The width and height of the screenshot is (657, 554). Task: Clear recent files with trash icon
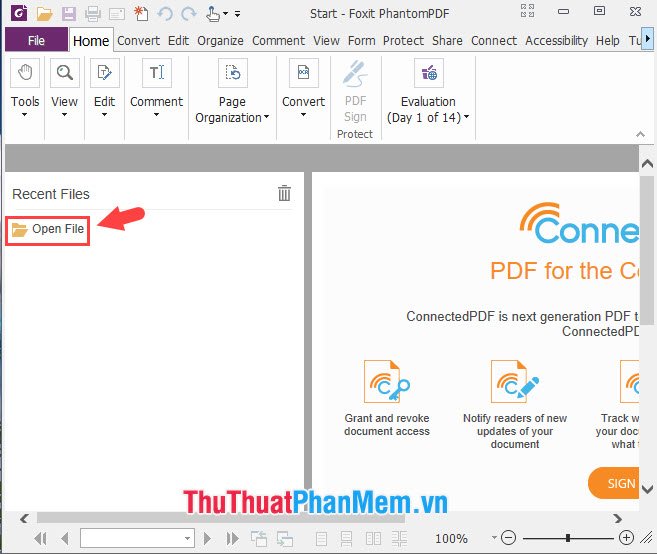pyautogui.click(x=284, y=193)
